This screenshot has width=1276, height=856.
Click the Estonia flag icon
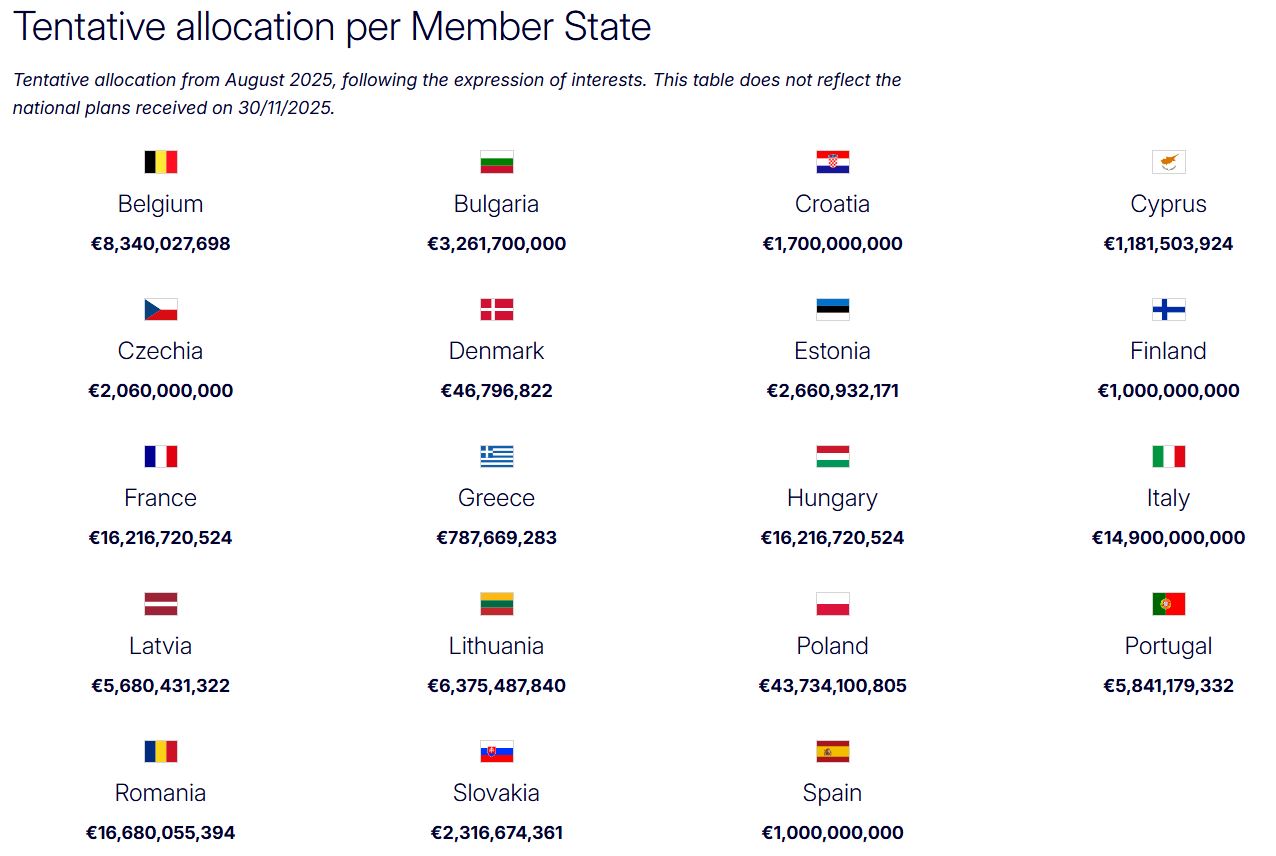(832, 309)
